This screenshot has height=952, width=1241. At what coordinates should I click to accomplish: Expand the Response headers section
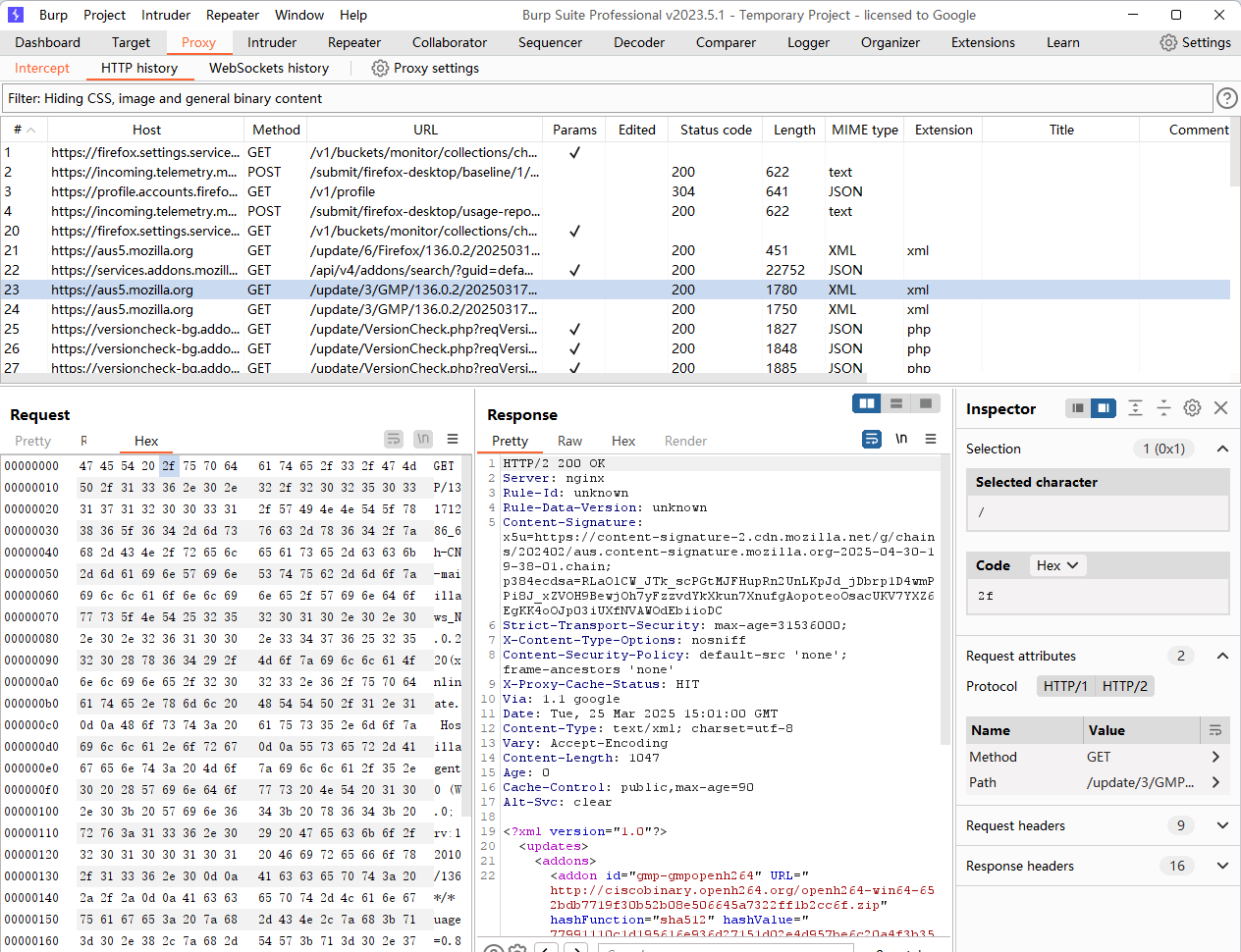(1222, 866)
